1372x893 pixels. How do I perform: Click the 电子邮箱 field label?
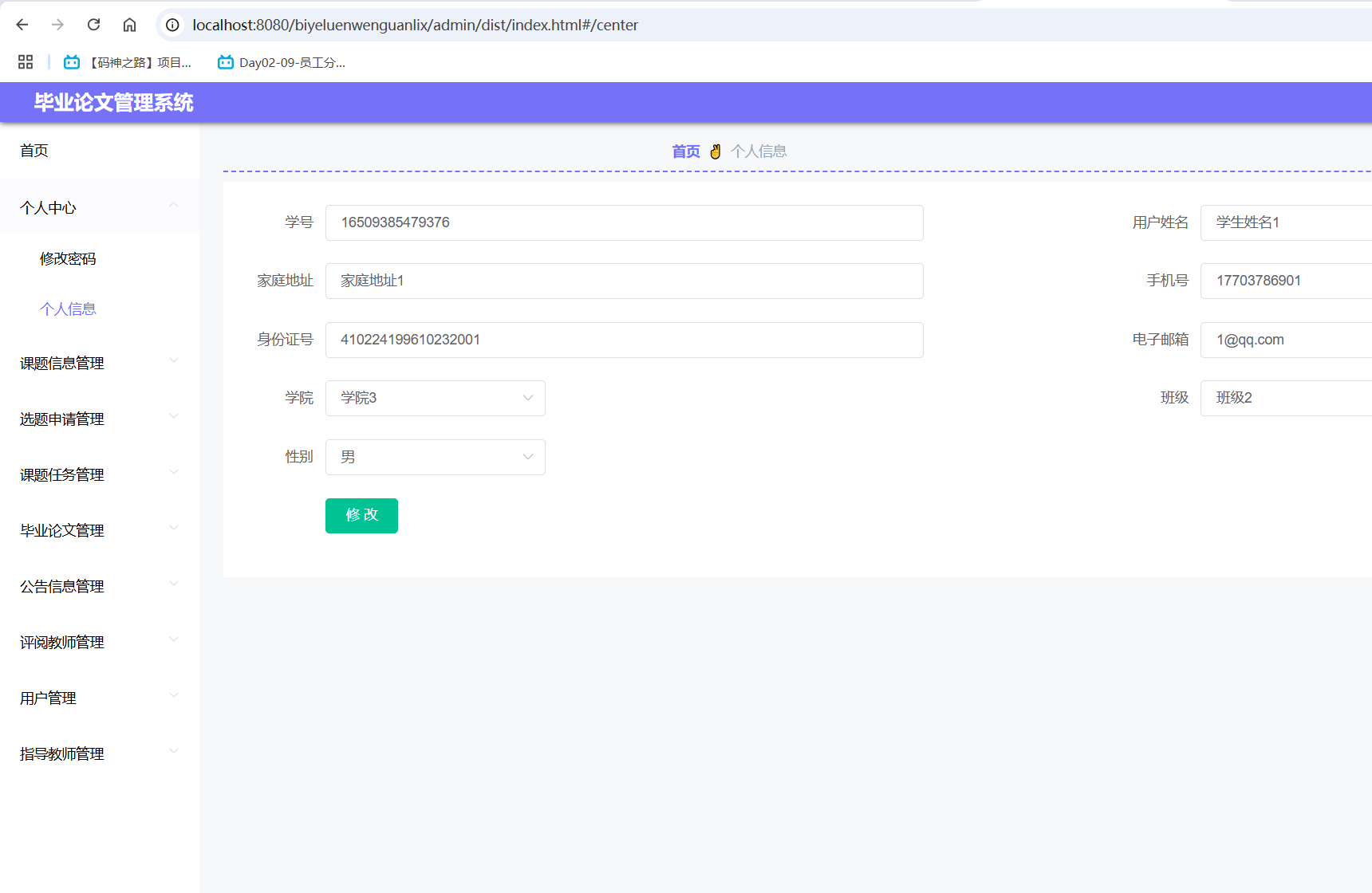[1161, 340]
